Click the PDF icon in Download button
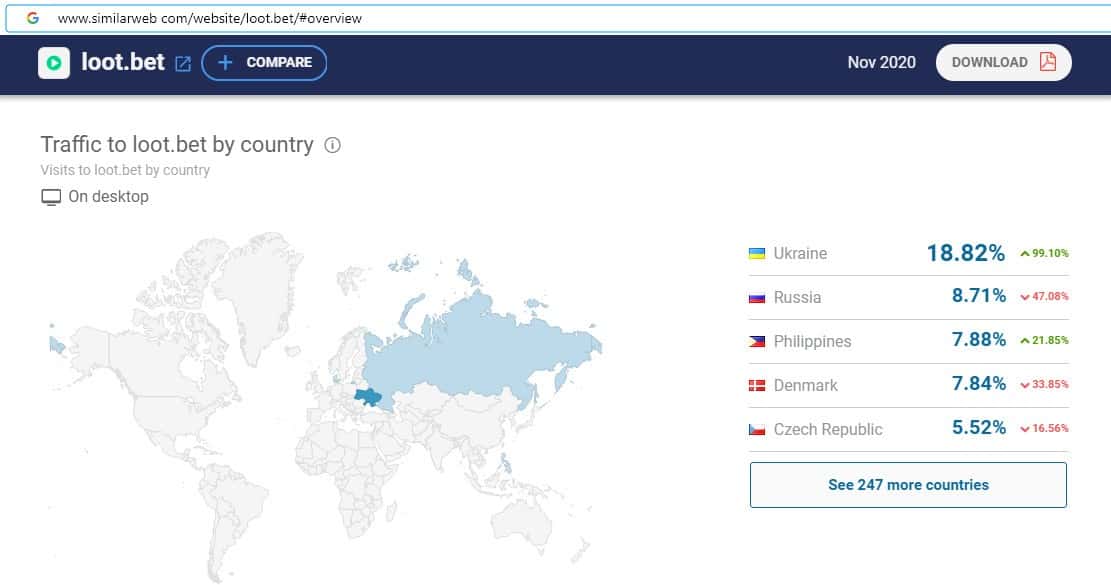This screenshot has height=585, width=1111. pyautogui.click(x=1048, y=62)
